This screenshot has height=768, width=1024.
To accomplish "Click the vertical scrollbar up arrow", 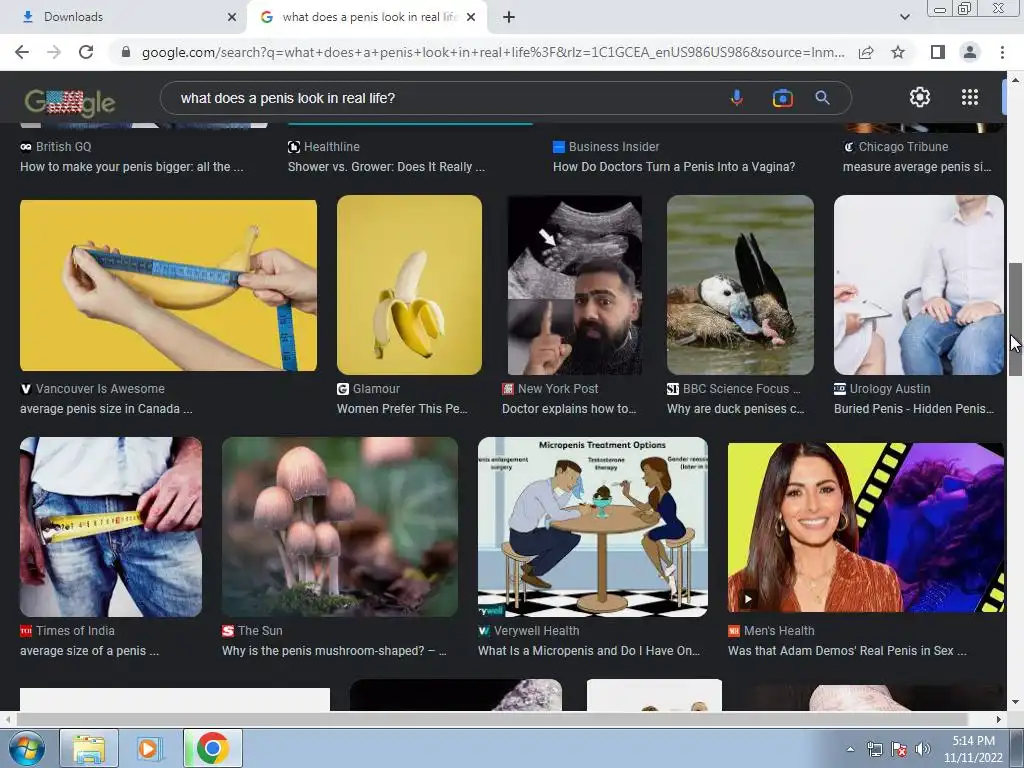I will click(1015, 80).
